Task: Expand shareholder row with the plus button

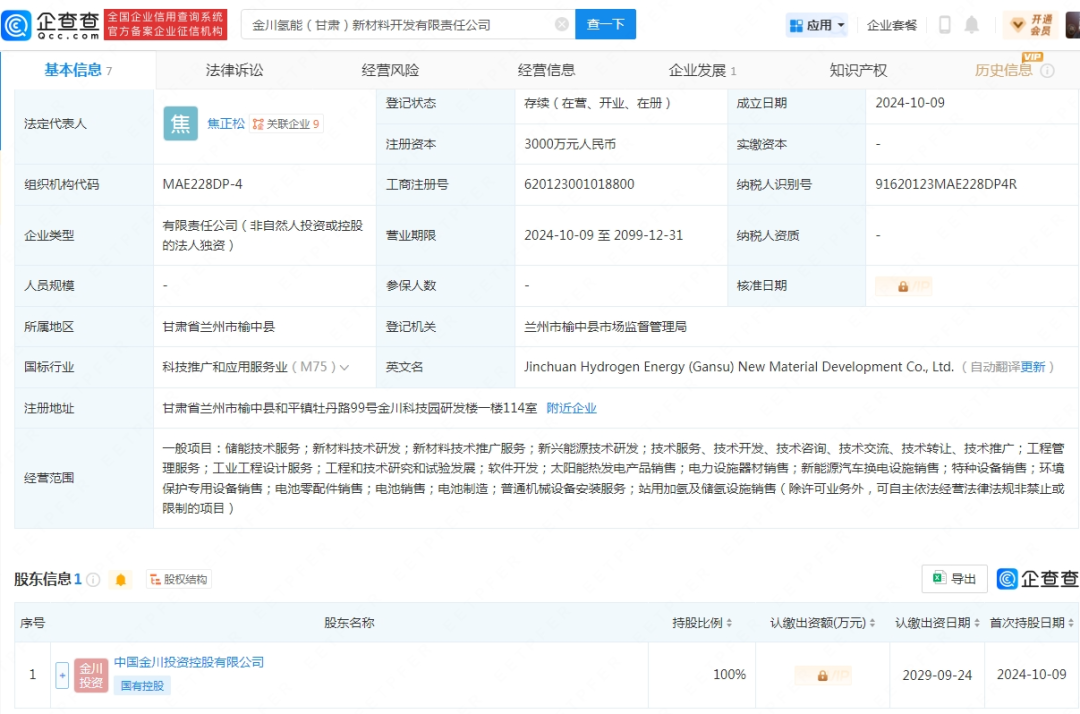Action: click(62, 675)
